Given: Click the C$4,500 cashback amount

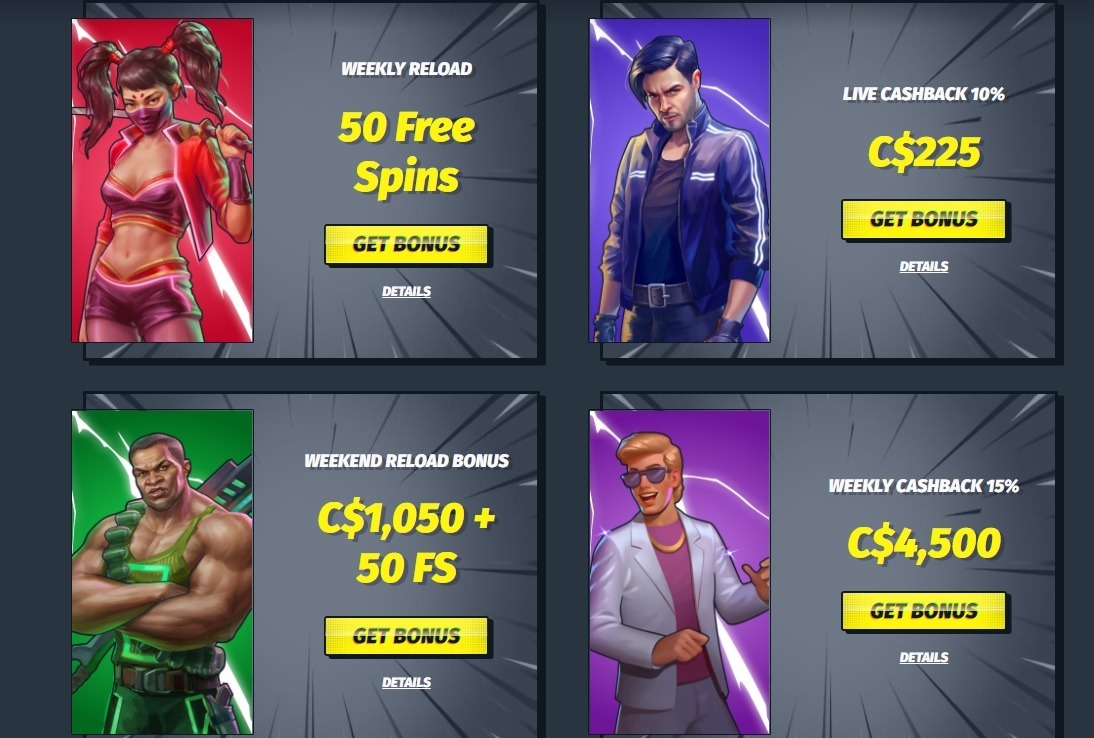Looking at the screenshot, I should tap(924, 544).
